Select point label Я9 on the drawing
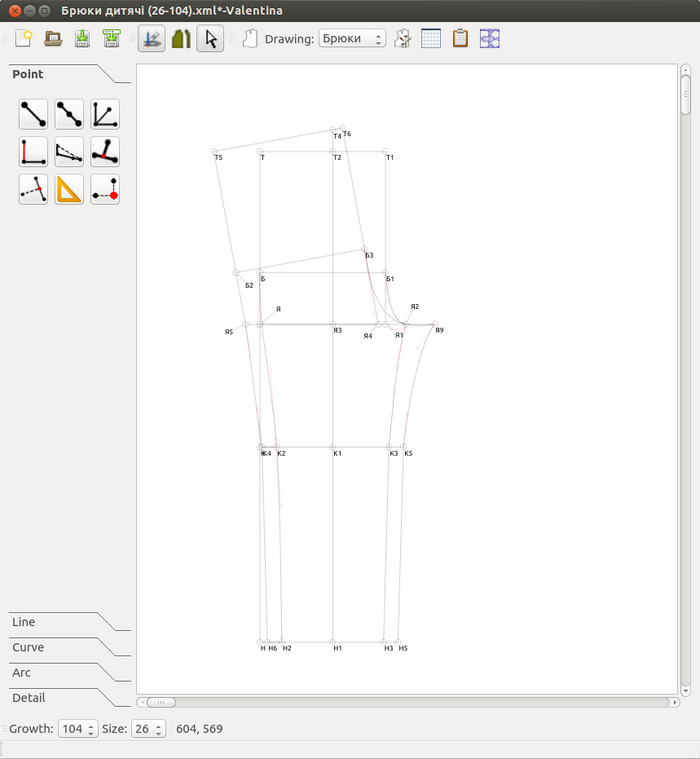 [x=440, y=331]
